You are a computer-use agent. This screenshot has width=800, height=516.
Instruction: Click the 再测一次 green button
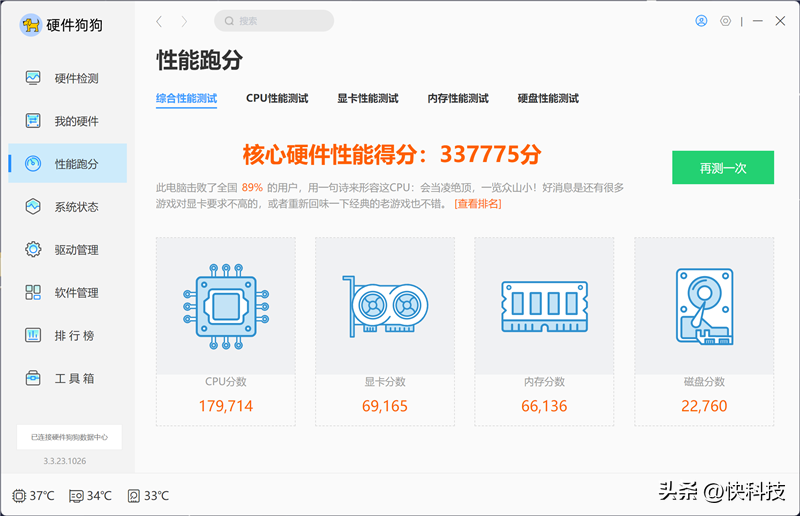[723, 167]
